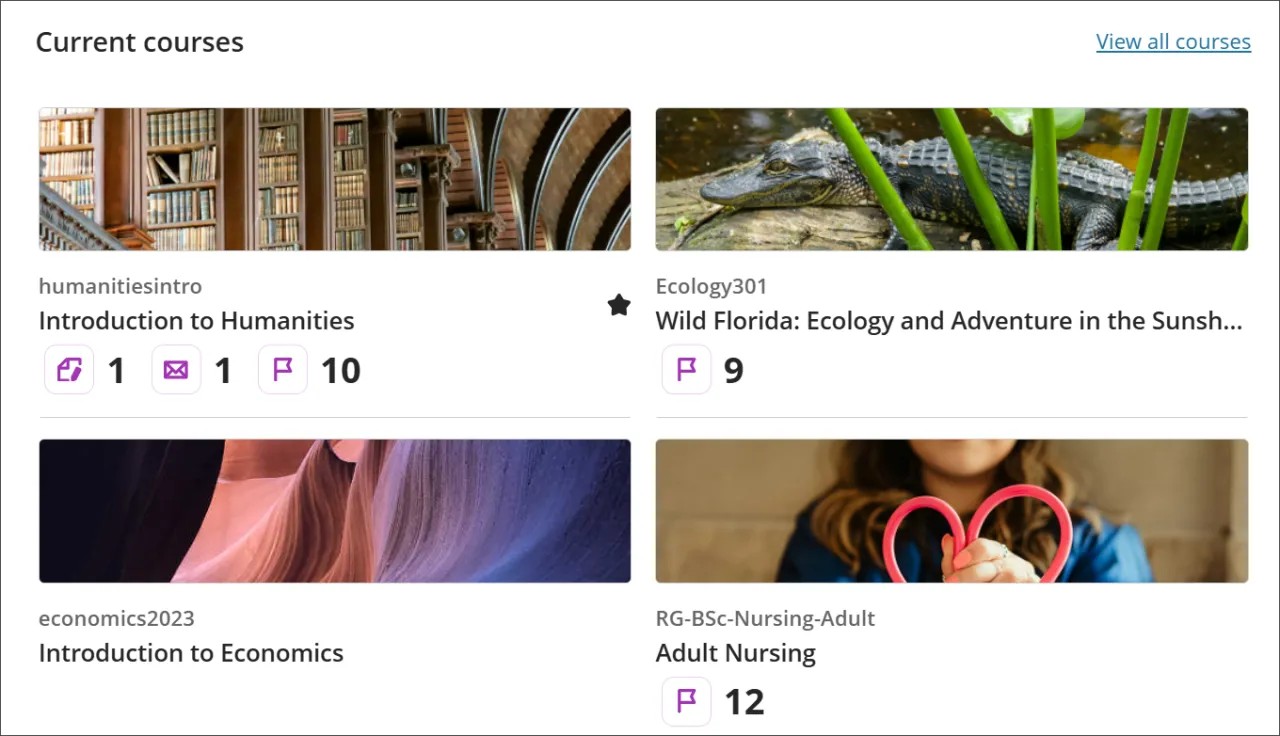The width and height of the screenshot is (1280, 736).
Task: Open the Wild Florida: Ecology and Adventure course
Action: (948, 321)
